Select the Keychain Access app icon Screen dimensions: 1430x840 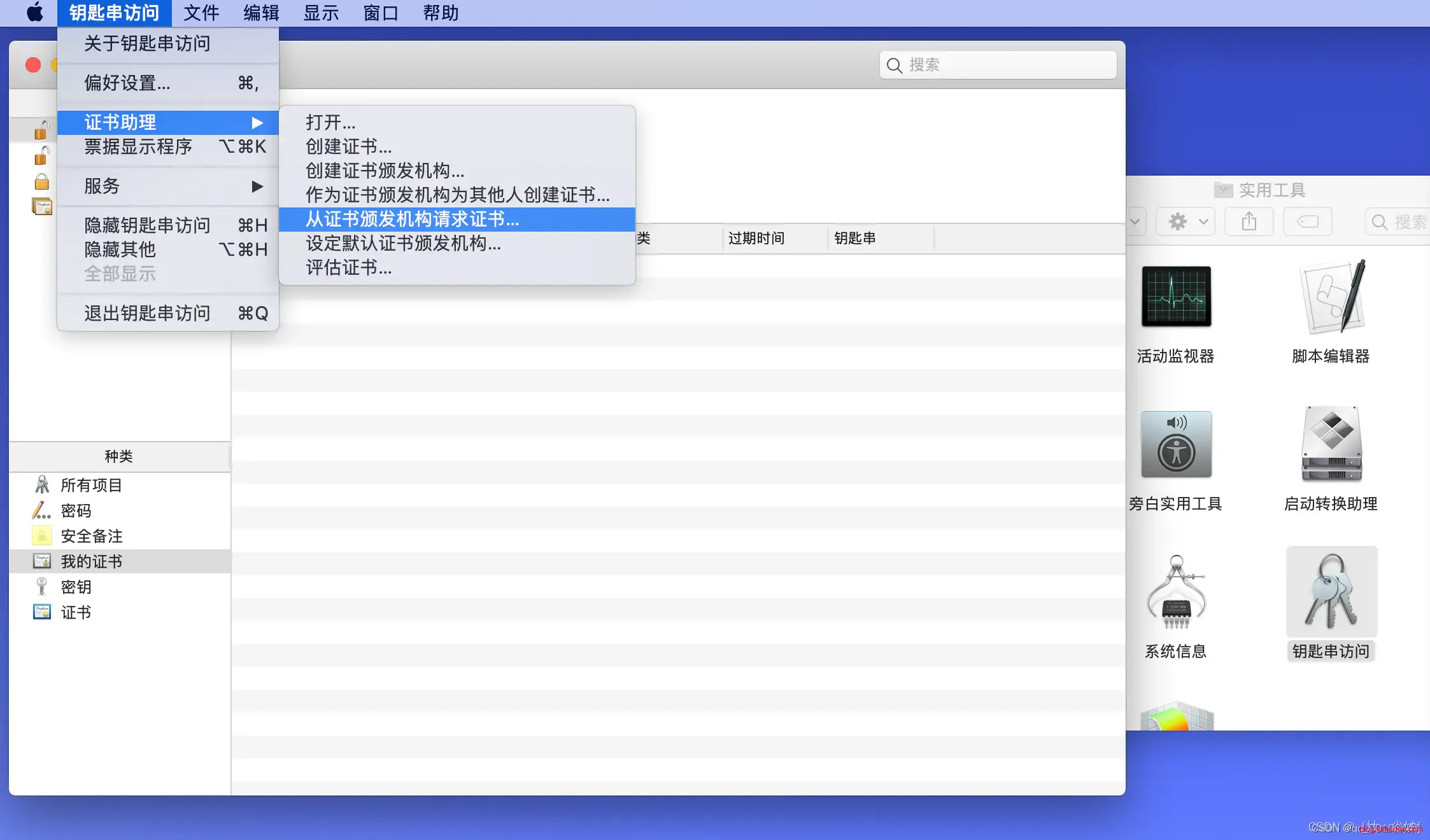(1331, 592)
